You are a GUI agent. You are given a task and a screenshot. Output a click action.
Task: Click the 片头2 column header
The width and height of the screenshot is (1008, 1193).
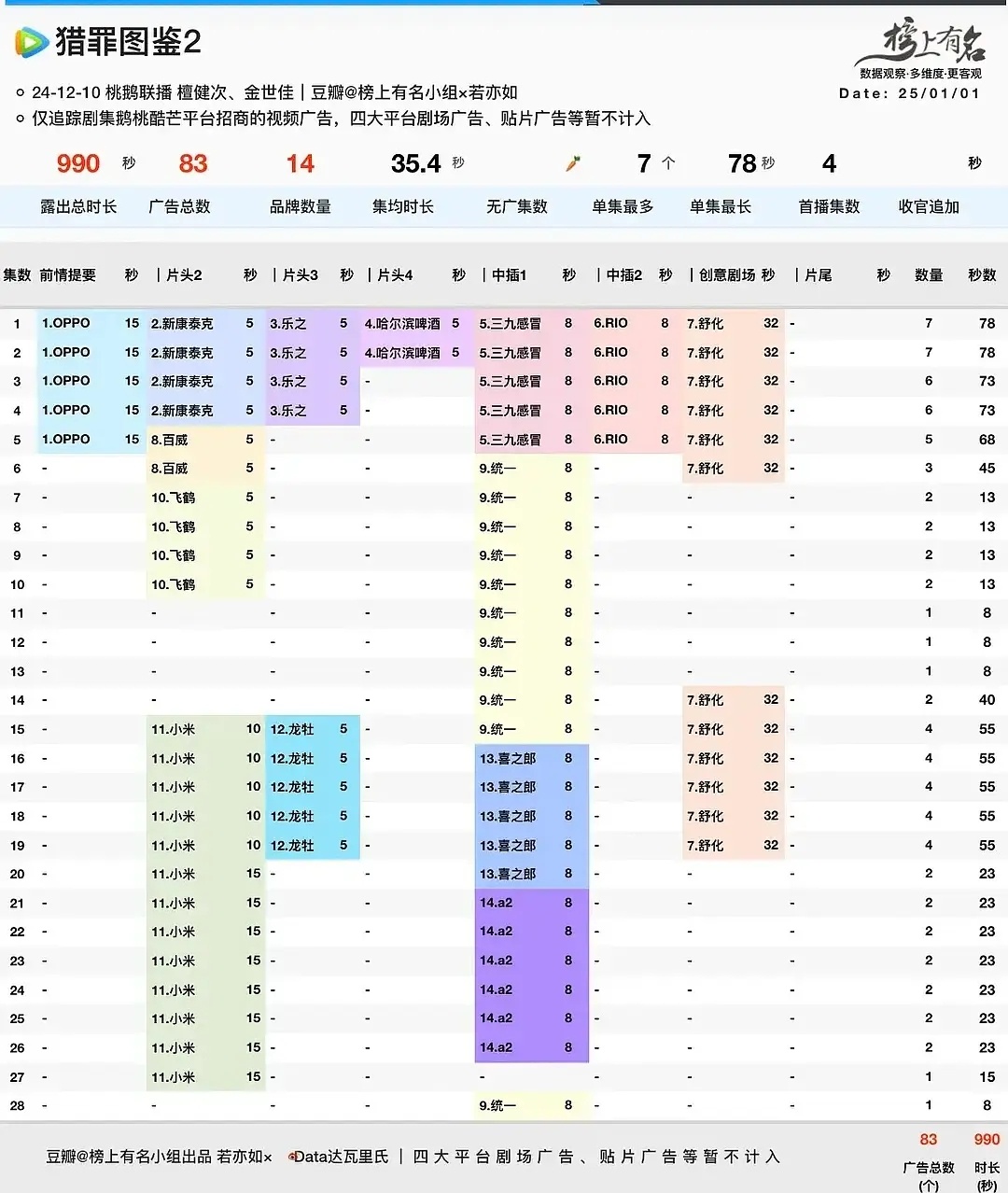pos(184,274)
